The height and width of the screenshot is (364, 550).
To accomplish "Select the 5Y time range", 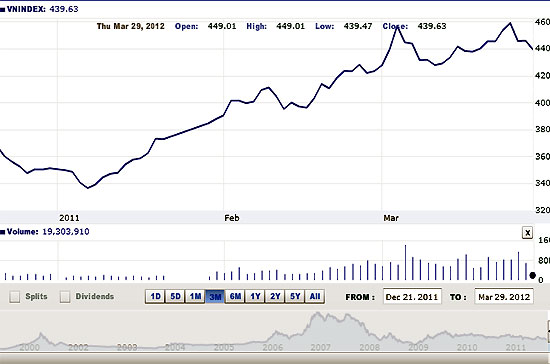I will 295,297.
